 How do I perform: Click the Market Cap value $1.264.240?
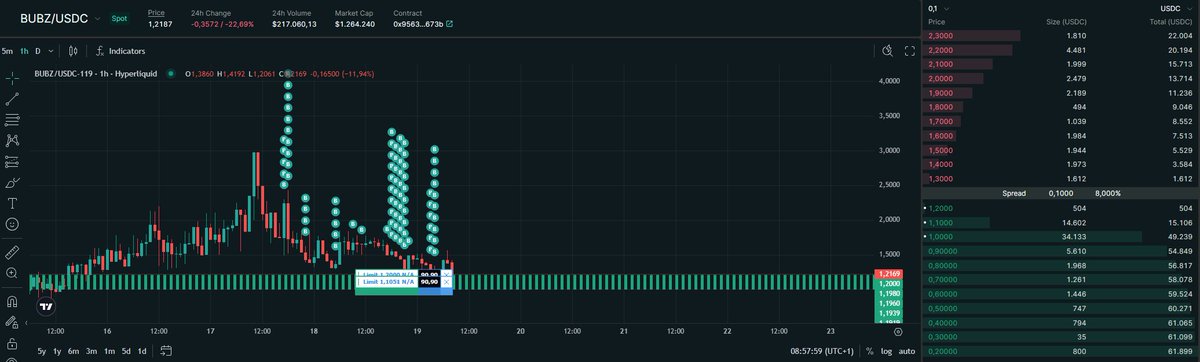[x=355, y=23]
